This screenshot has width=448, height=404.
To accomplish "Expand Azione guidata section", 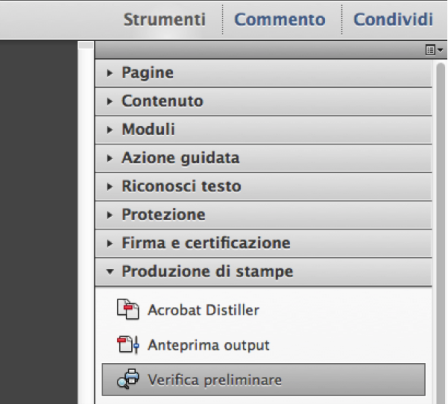I will point(264,158).
